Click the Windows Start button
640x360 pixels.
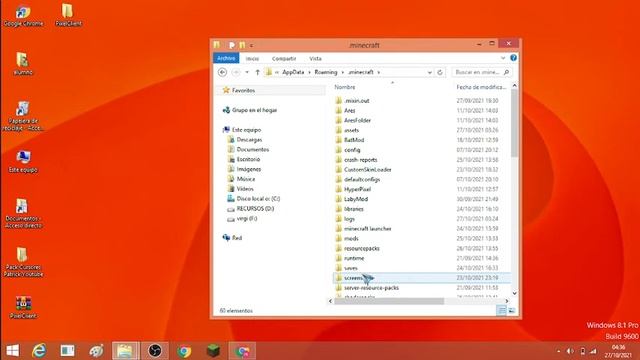point(12,351)
